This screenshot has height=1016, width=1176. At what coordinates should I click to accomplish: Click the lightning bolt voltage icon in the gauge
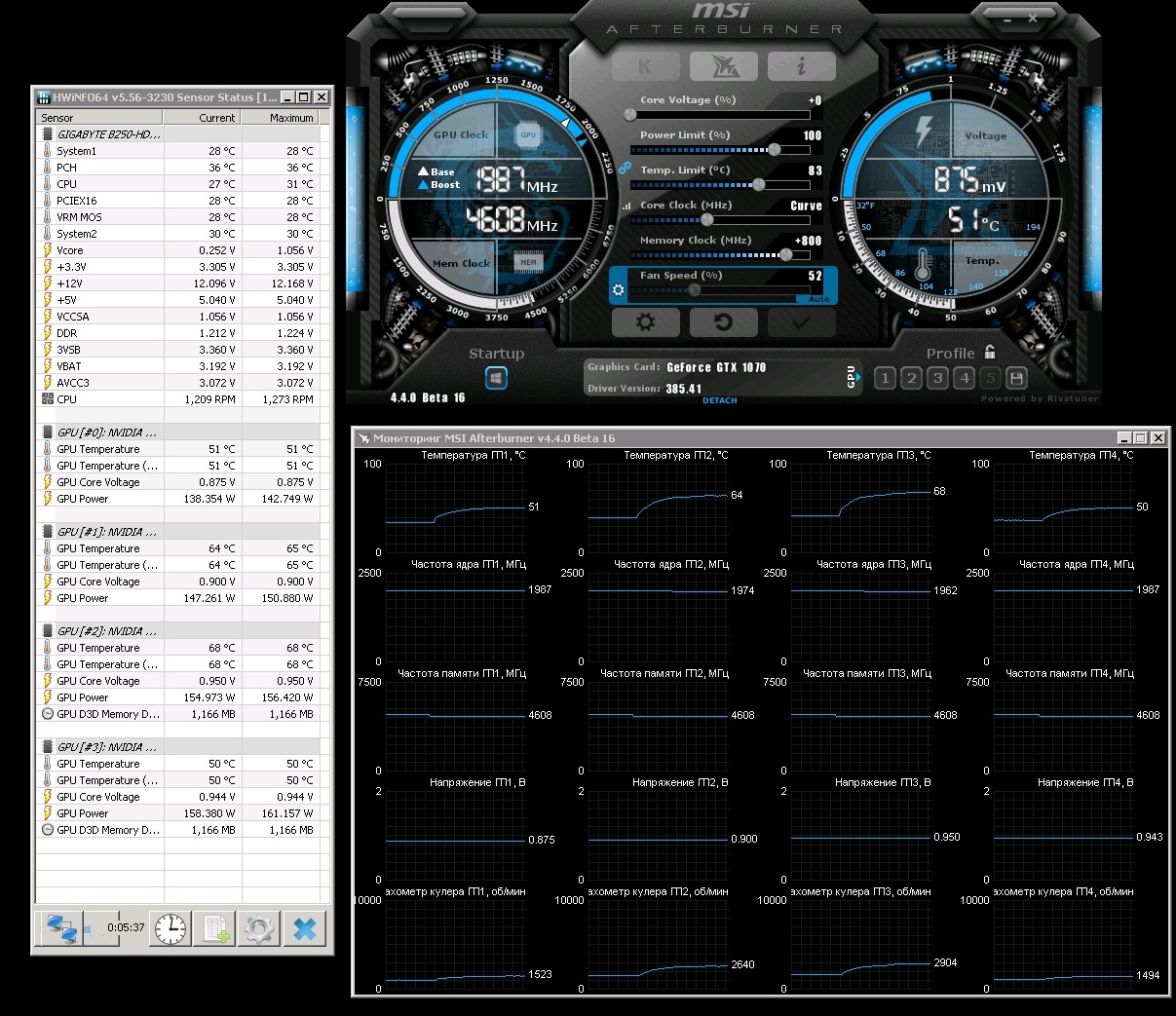click(x=924, y=132)
